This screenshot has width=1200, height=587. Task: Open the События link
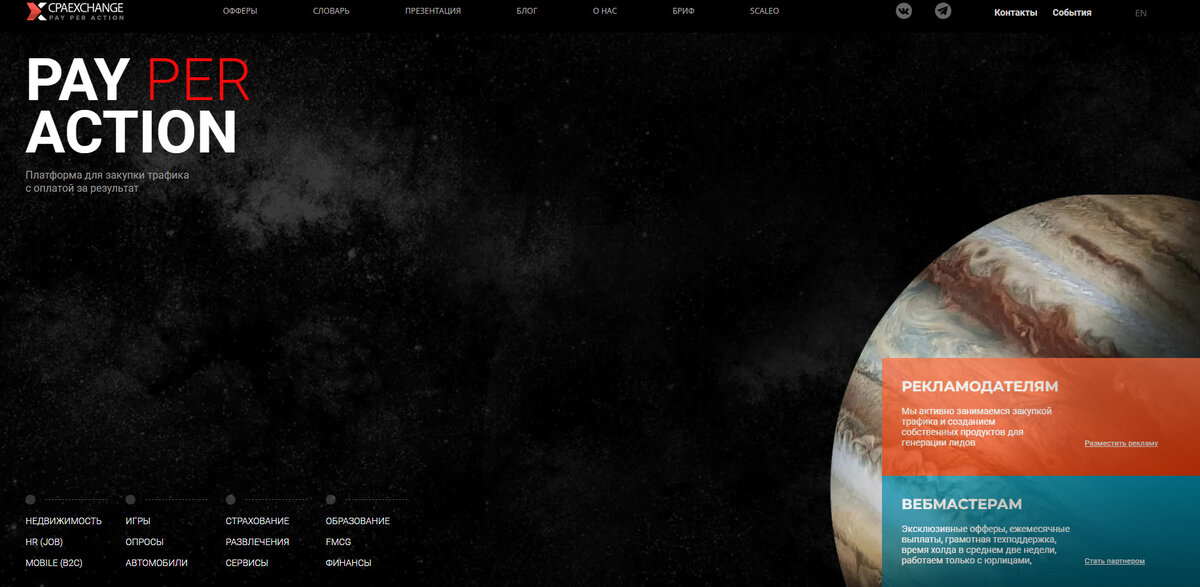pos(1072,13)
